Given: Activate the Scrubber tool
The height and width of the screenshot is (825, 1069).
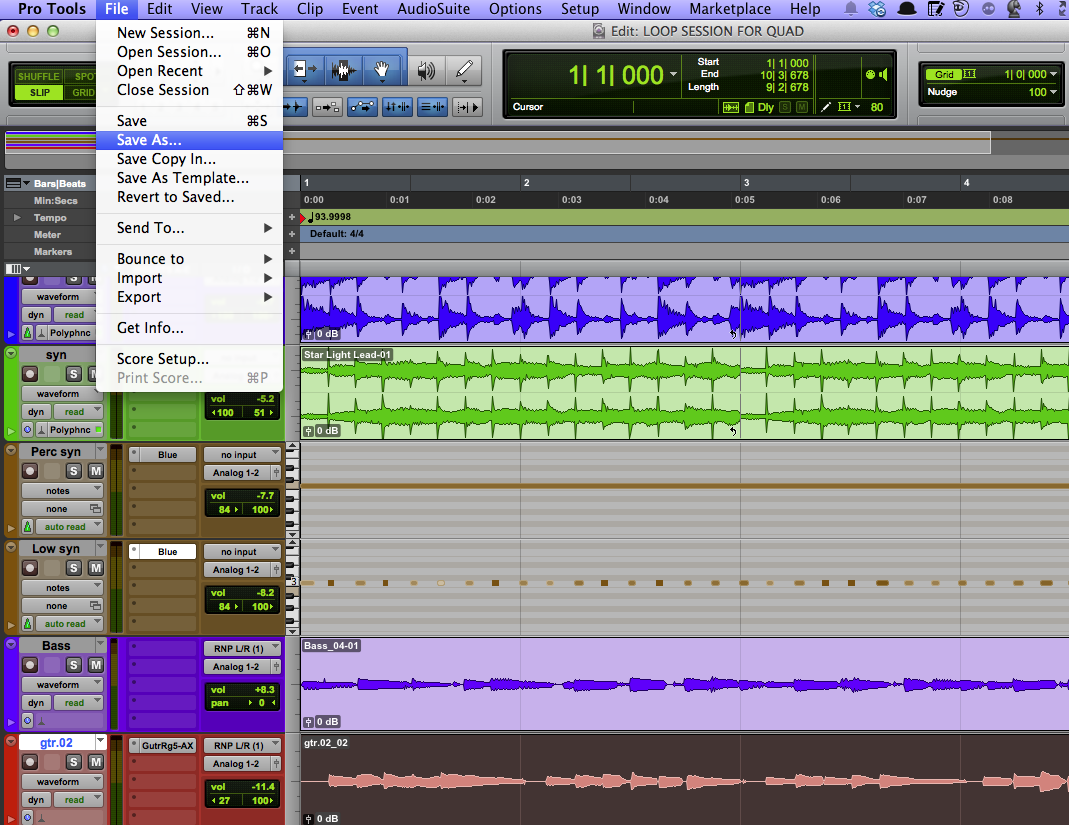Looking at the screenshot, I should 426,69.
